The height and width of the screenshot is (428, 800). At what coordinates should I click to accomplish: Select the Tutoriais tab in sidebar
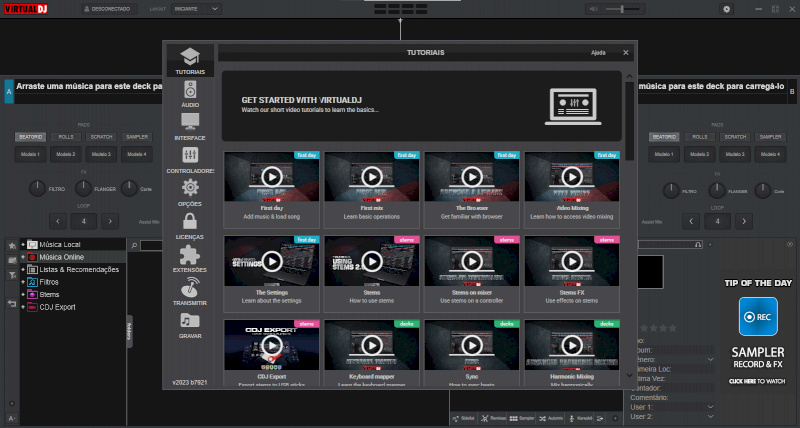click(190, 60)
